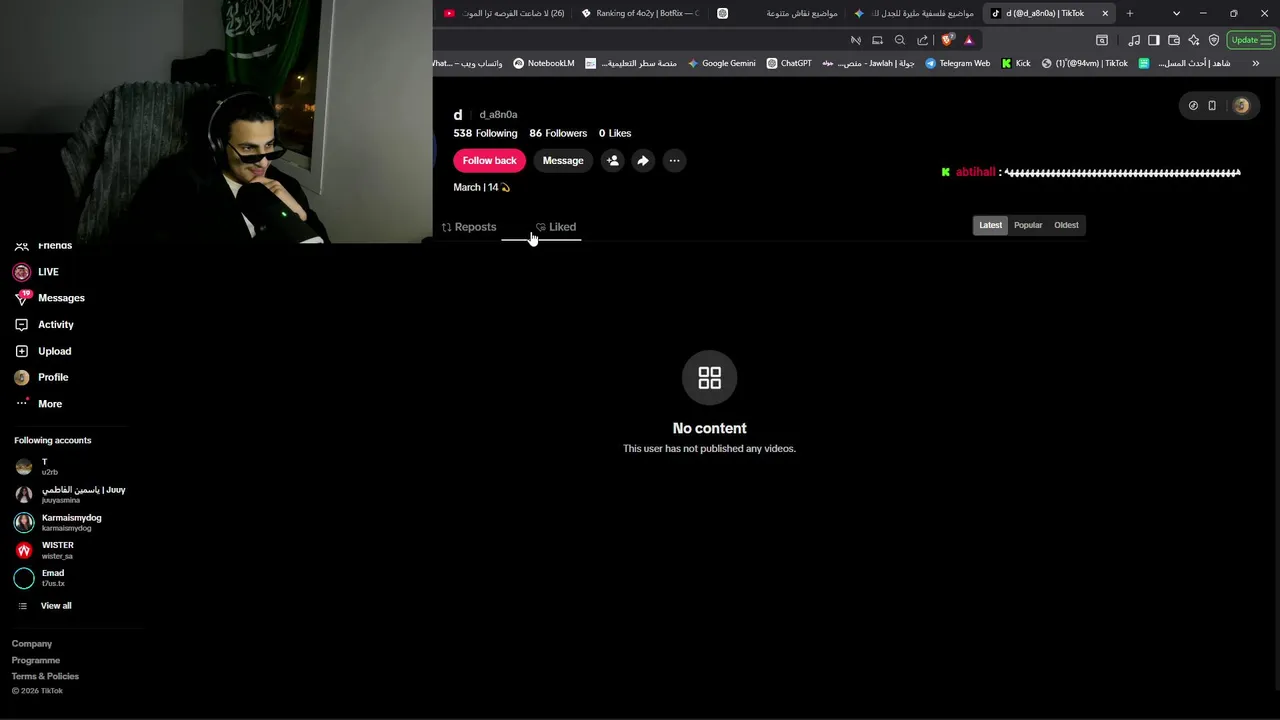Screen dimensions: 1280x720
Task: Click the Message button
Action: click(x=563, y=160)
